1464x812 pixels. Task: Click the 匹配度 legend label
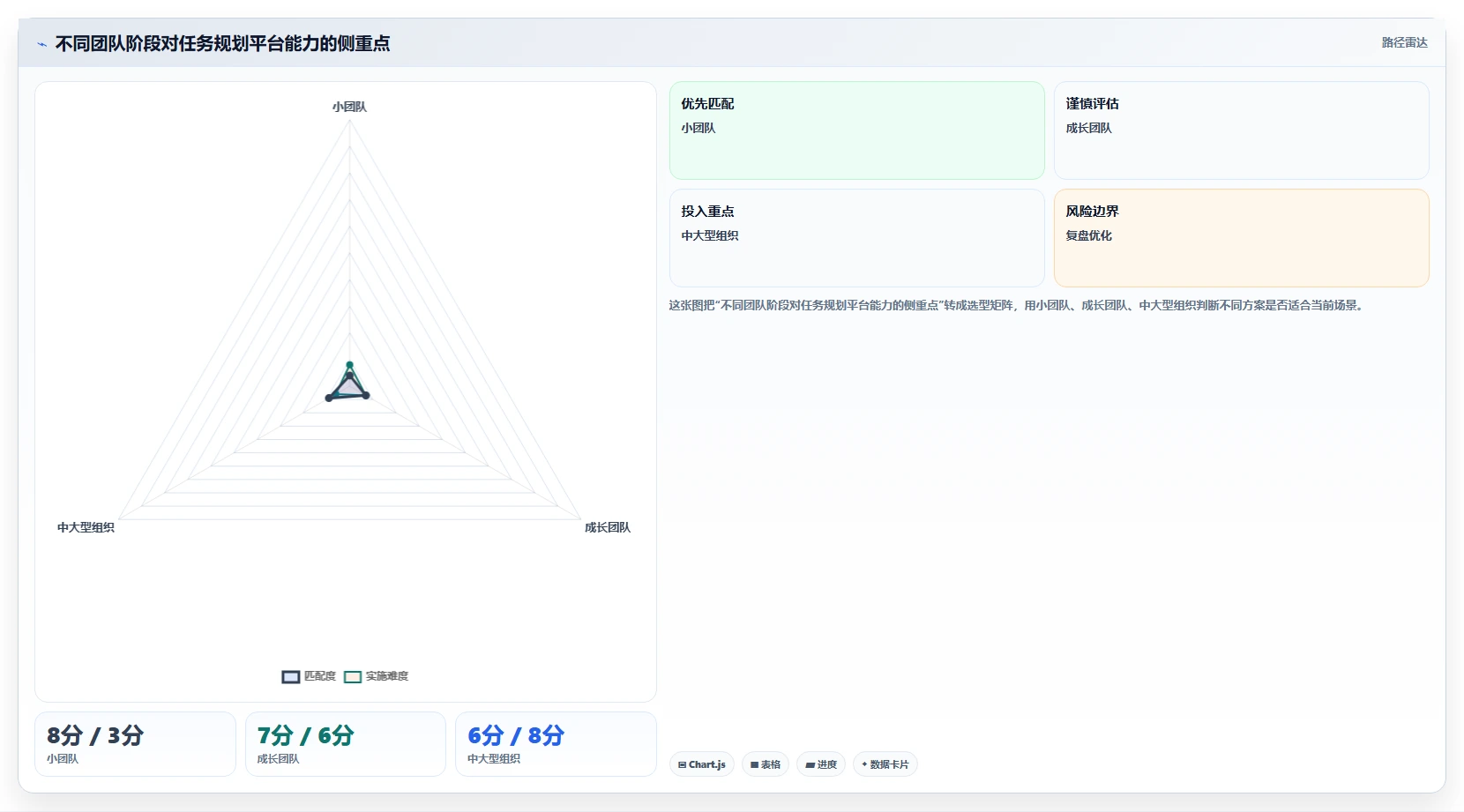point(320,676)
